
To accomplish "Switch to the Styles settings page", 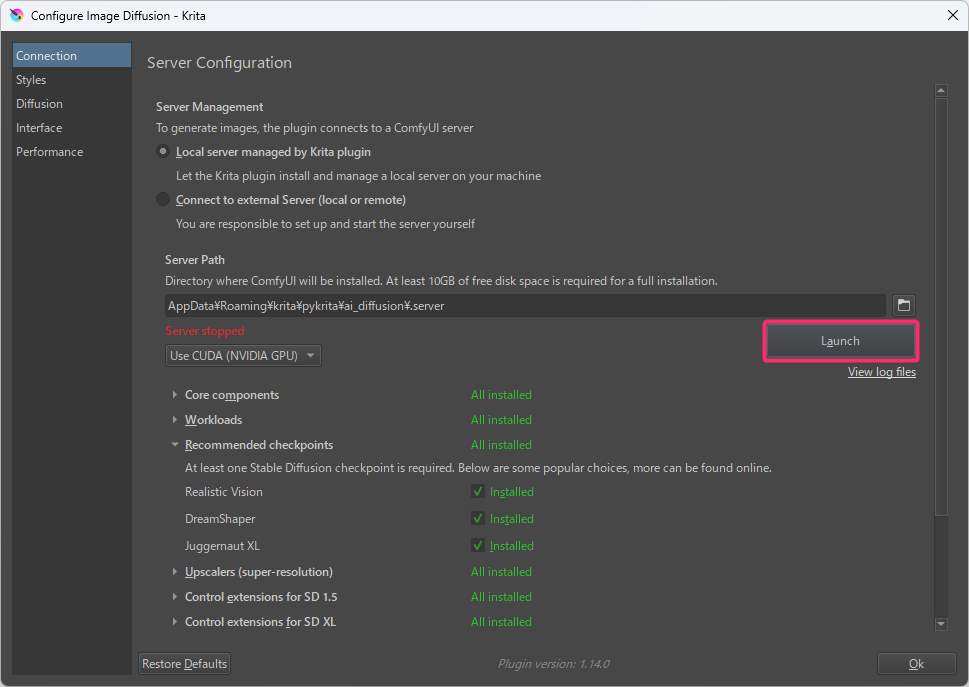I will 72,80.
